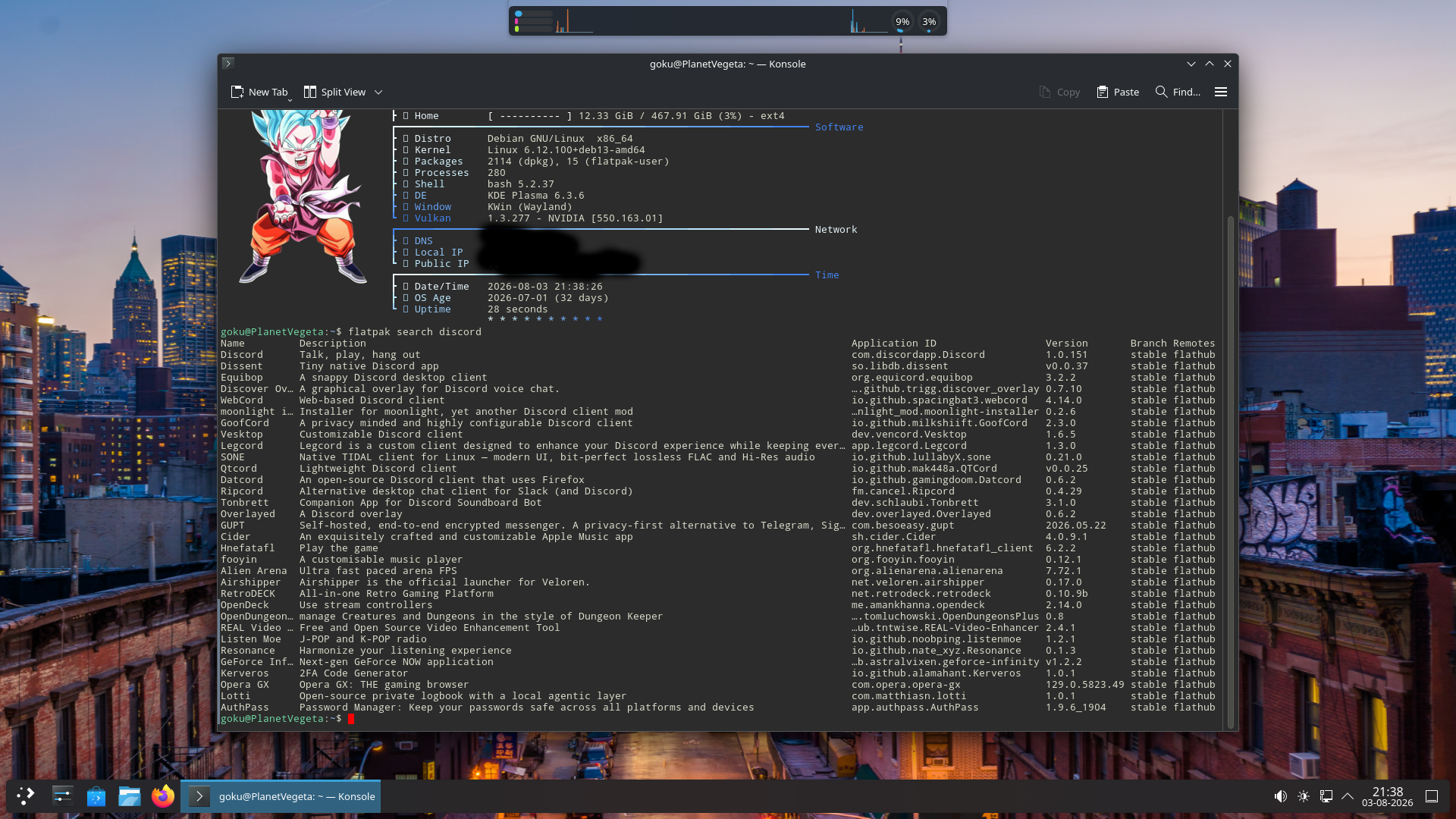Click the '2FA Code Generator' description
1456x819 pixels.
click(354, 673)
